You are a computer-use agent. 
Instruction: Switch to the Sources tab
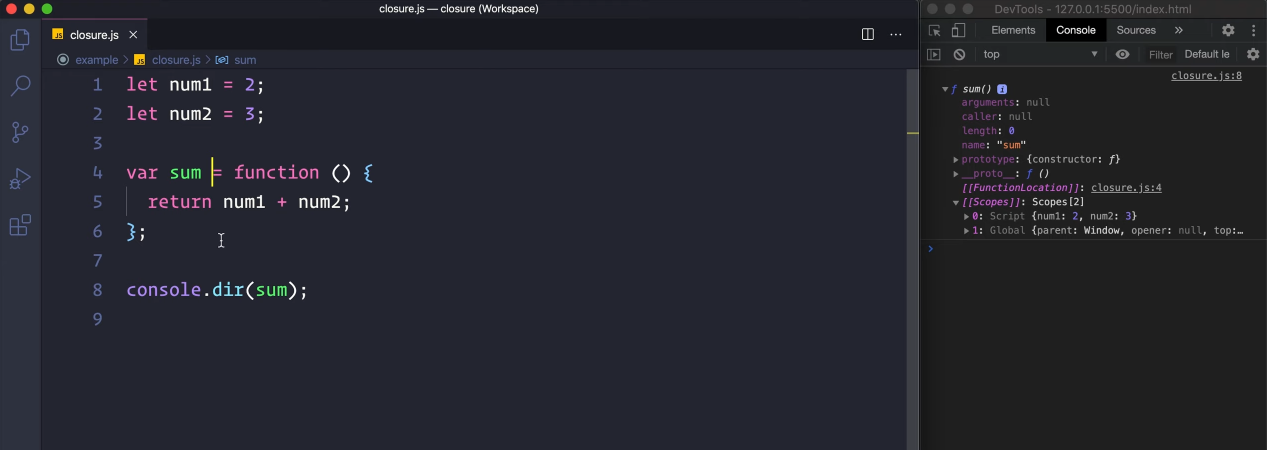pos(1136,30)
